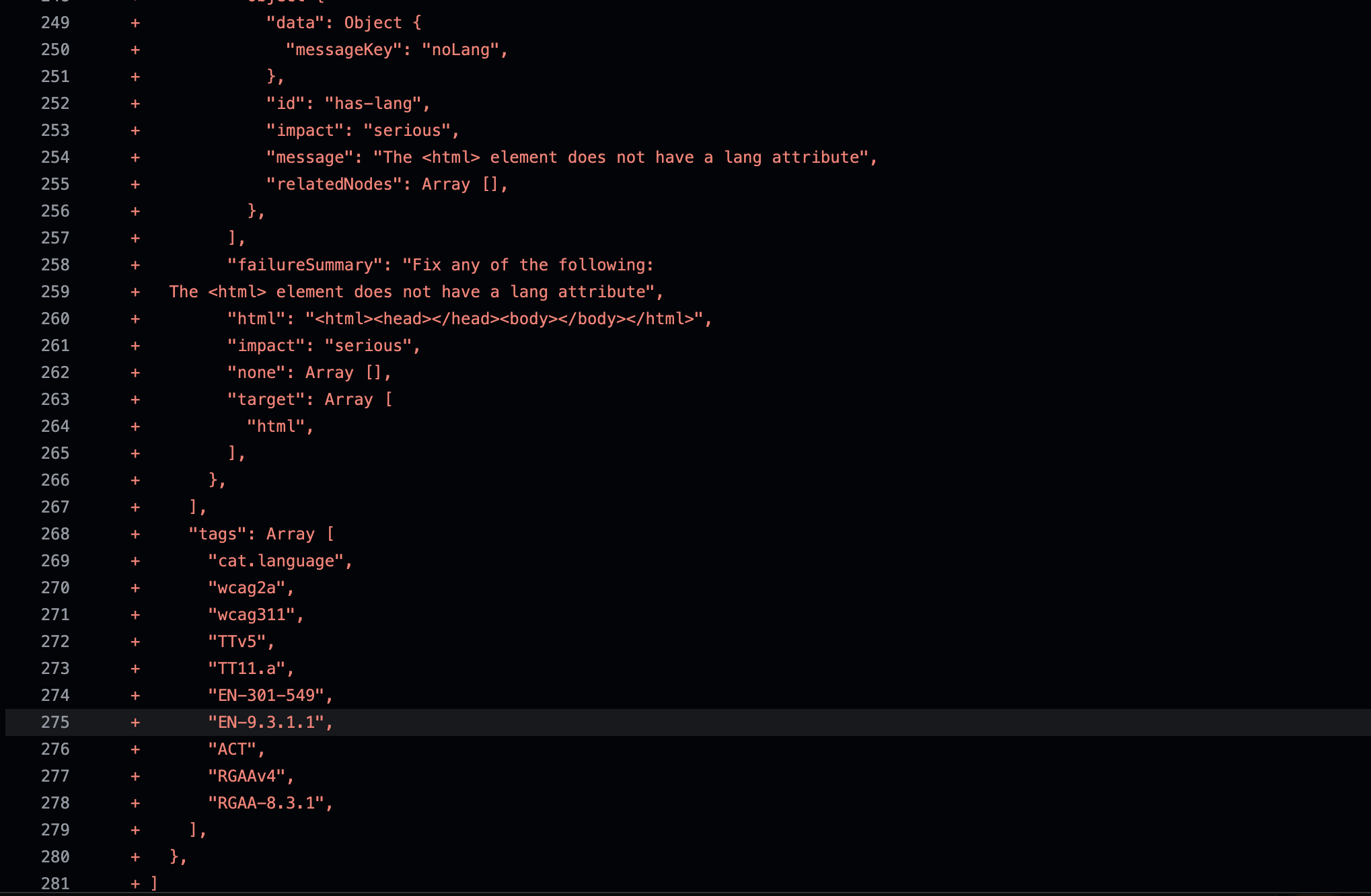Click the "wcag311" tag string
Screen dimensions: 1371x896
pos(252,615)
